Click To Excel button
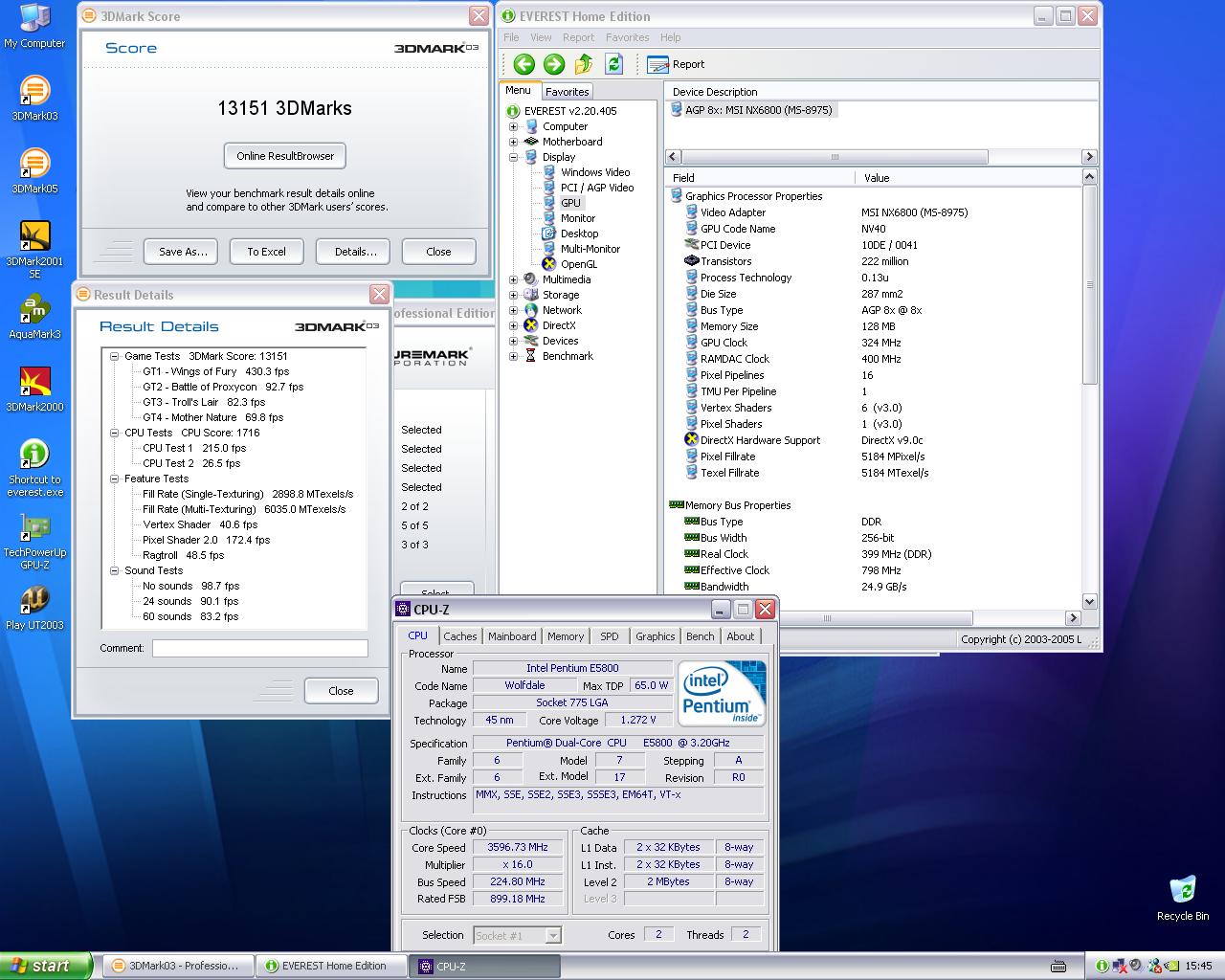 pos(267,252)
